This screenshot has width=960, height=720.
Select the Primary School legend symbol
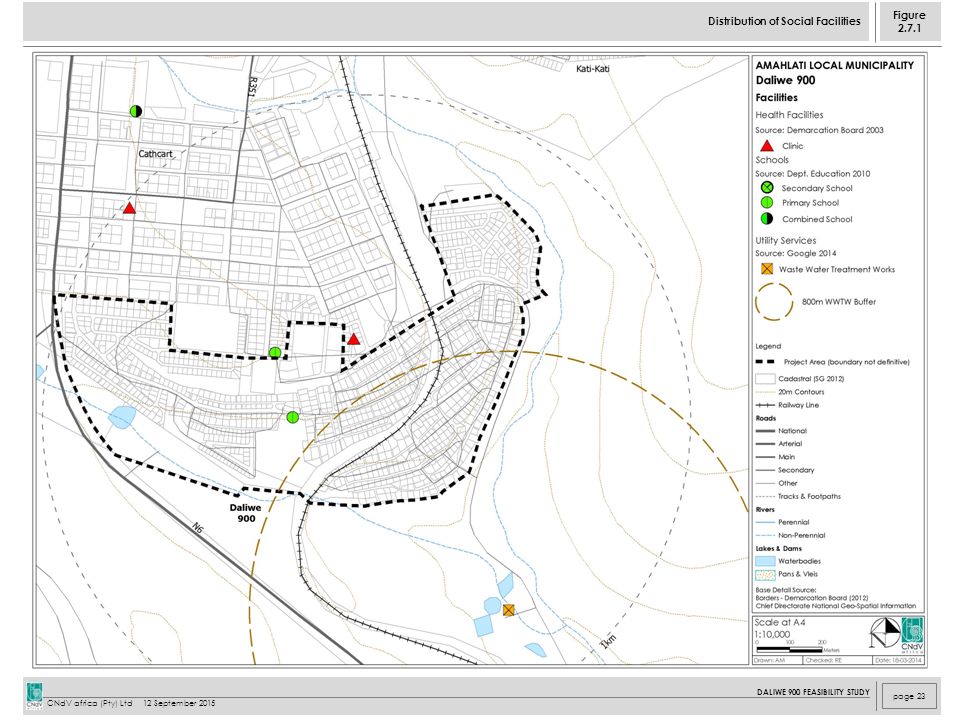pos(767,203)
